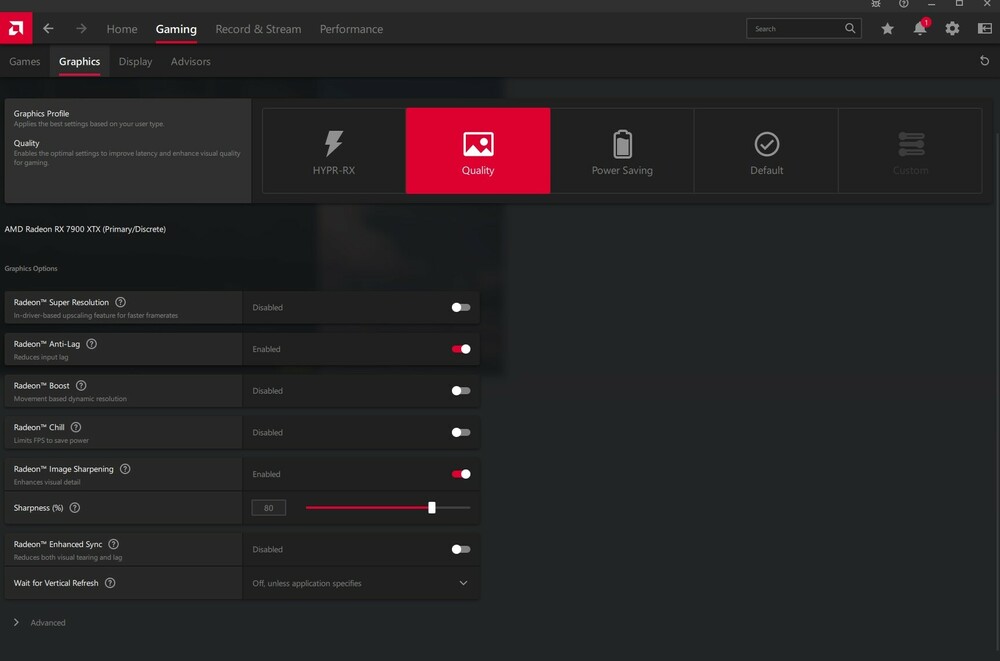Expand the Advanced section
Viewport: 1000px width, 661px height.
(x=40, y=622)
